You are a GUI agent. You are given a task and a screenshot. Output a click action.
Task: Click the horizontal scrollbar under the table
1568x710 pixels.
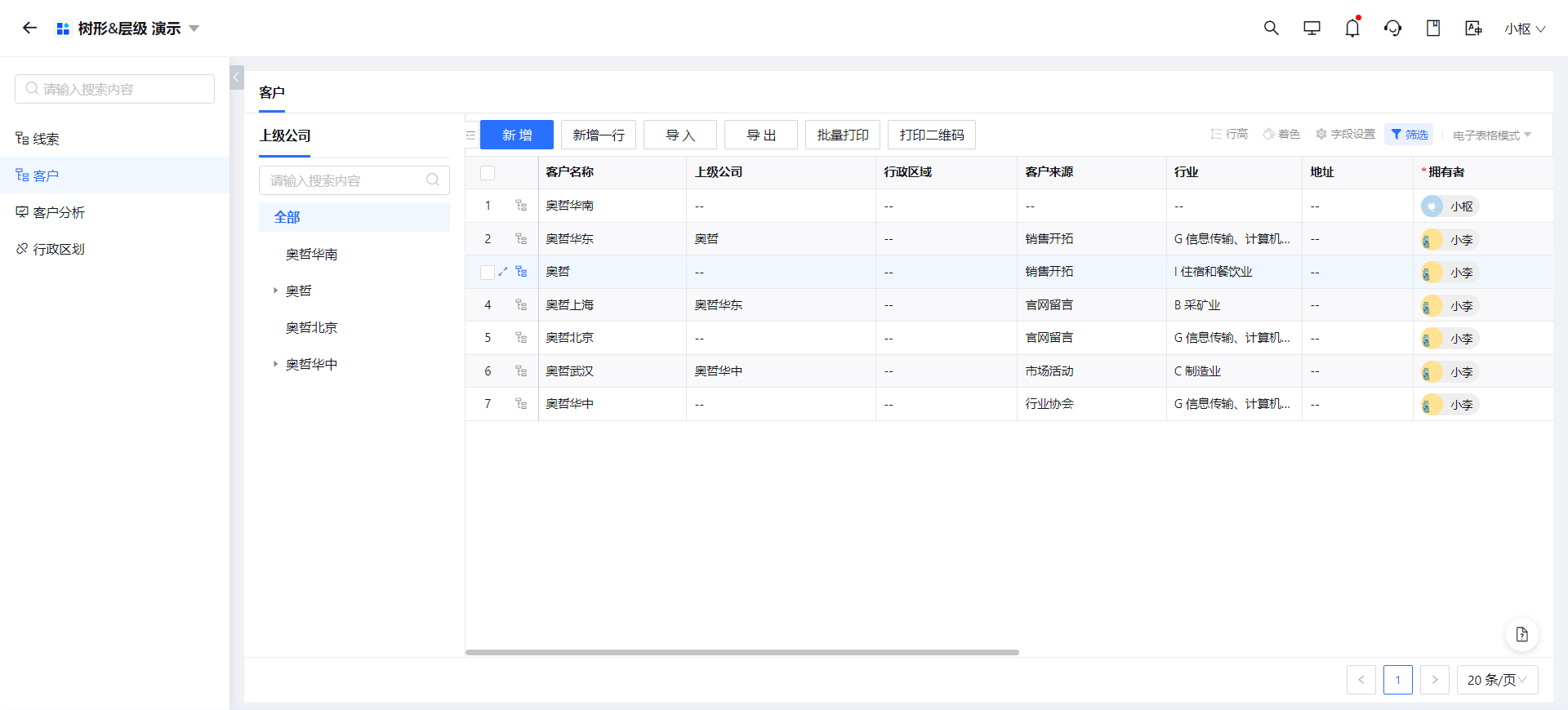pyautogui.click(x=742, y=652)
